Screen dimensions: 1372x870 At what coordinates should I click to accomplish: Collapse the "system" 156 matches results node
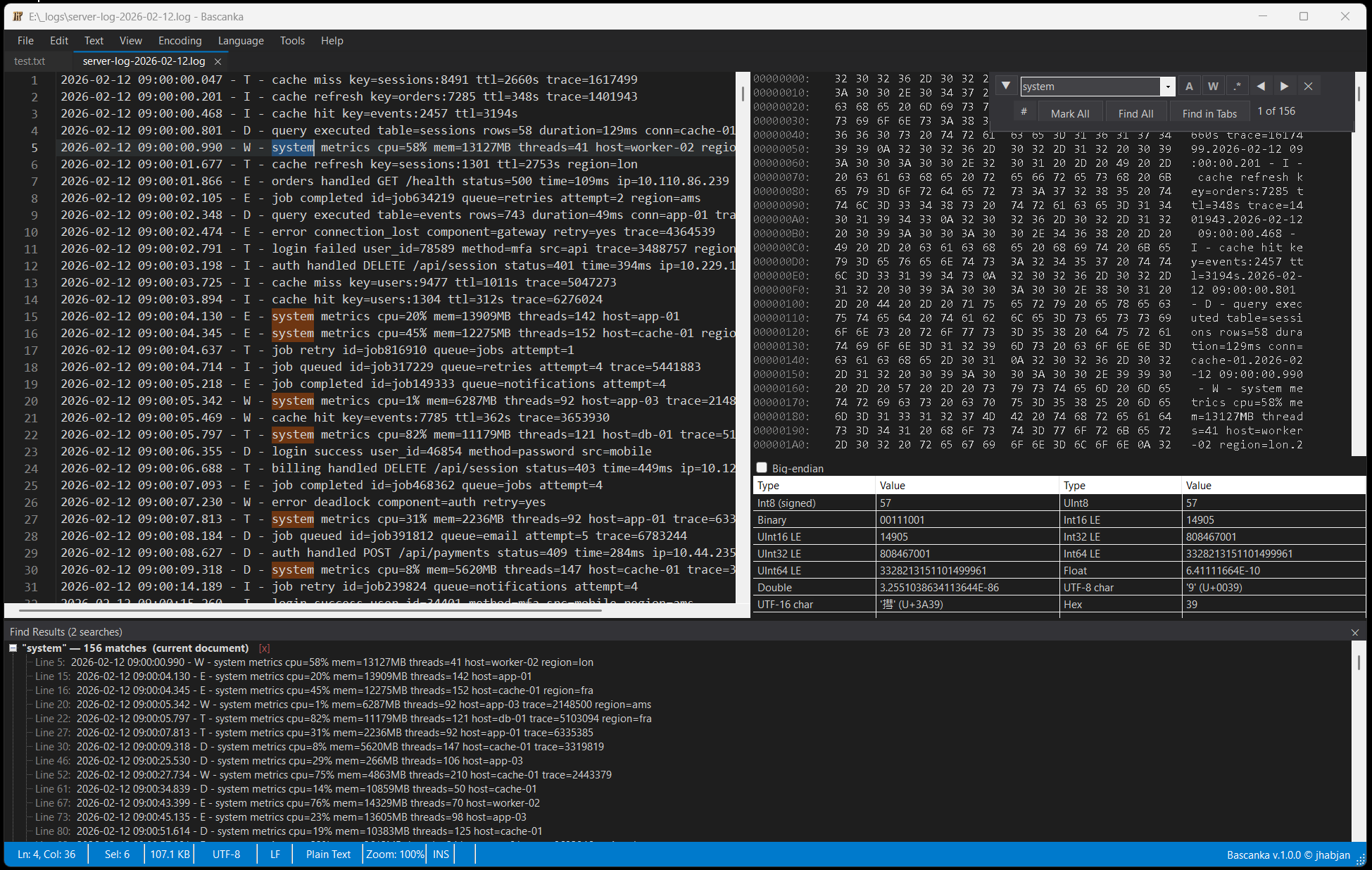pyautogui.click(x=13, y=648)
